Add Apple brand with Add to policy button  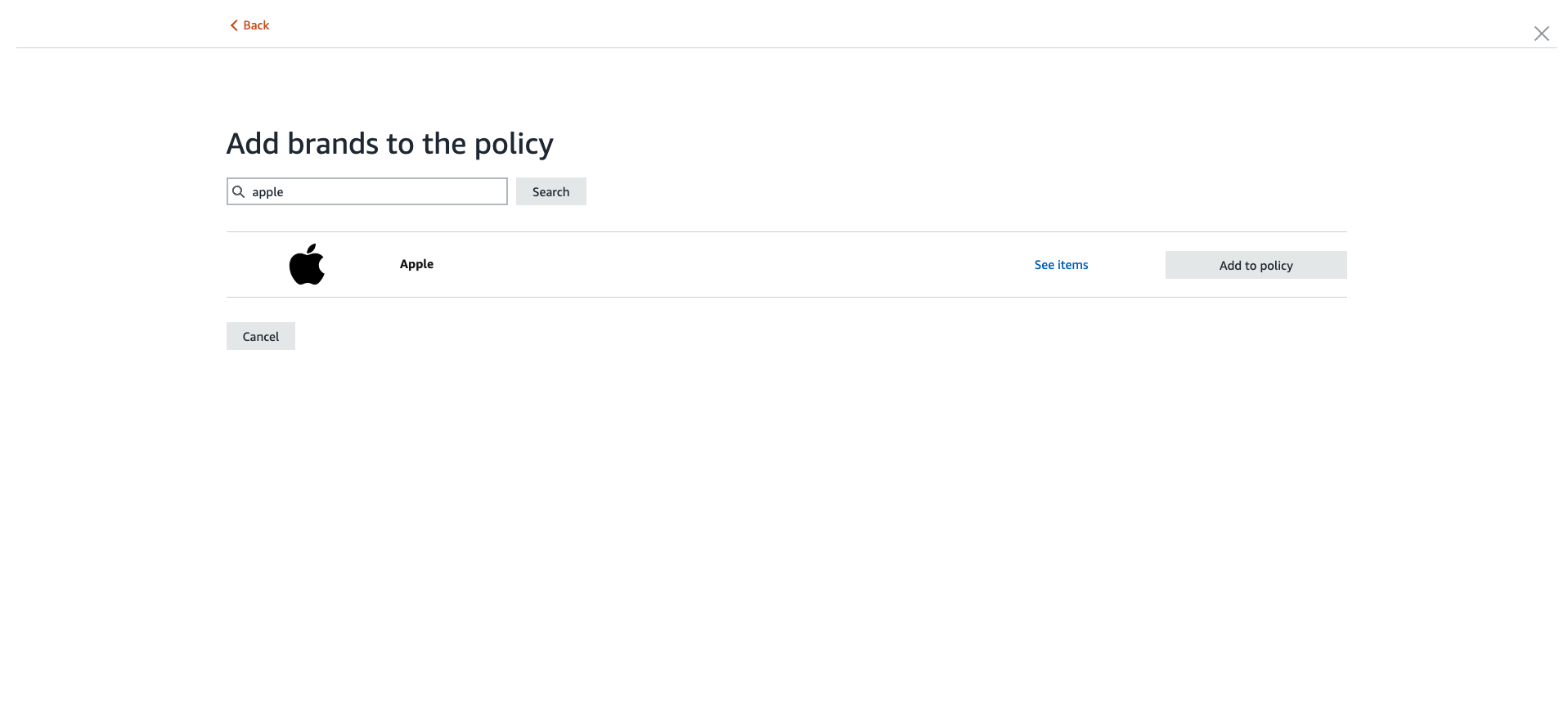pyautogui.click(x=1256, y=265)
